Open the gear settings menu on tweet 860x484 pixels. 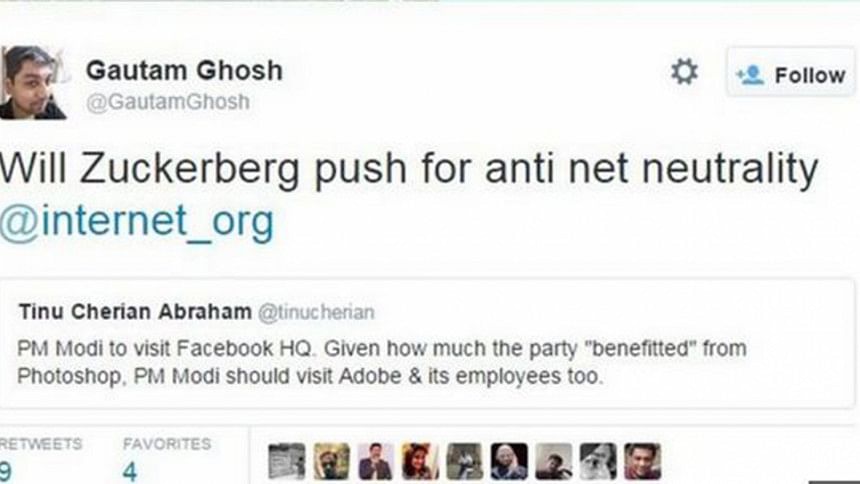coord(684,72)
